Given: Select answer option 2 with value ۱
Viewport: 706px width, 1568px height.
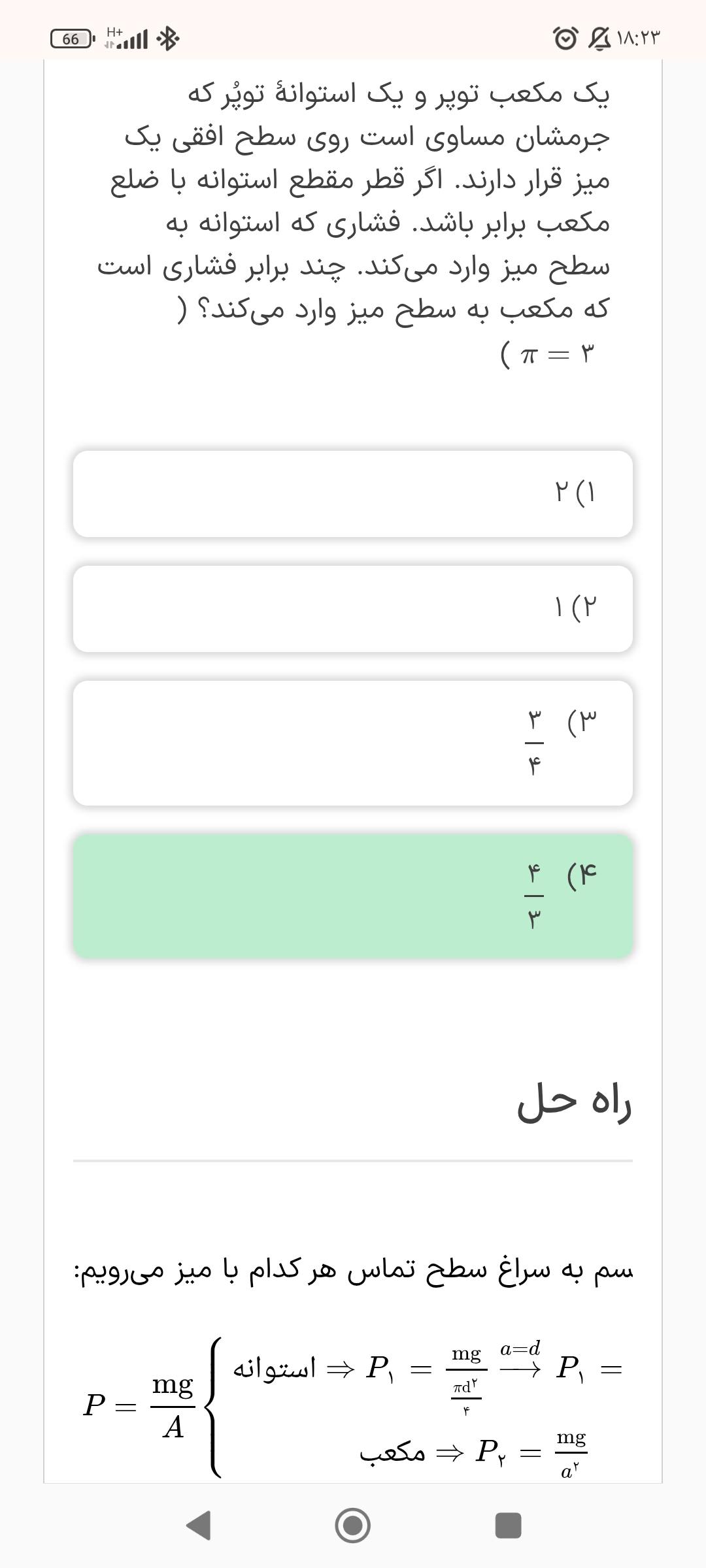Looking at the screenshot, I should click(353, 609).
